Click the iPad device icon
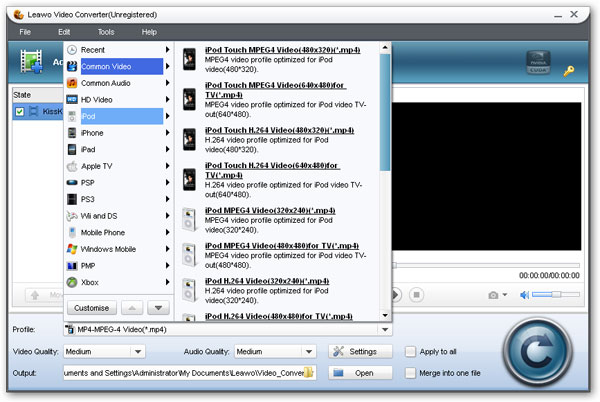 (x=72, y=149)
